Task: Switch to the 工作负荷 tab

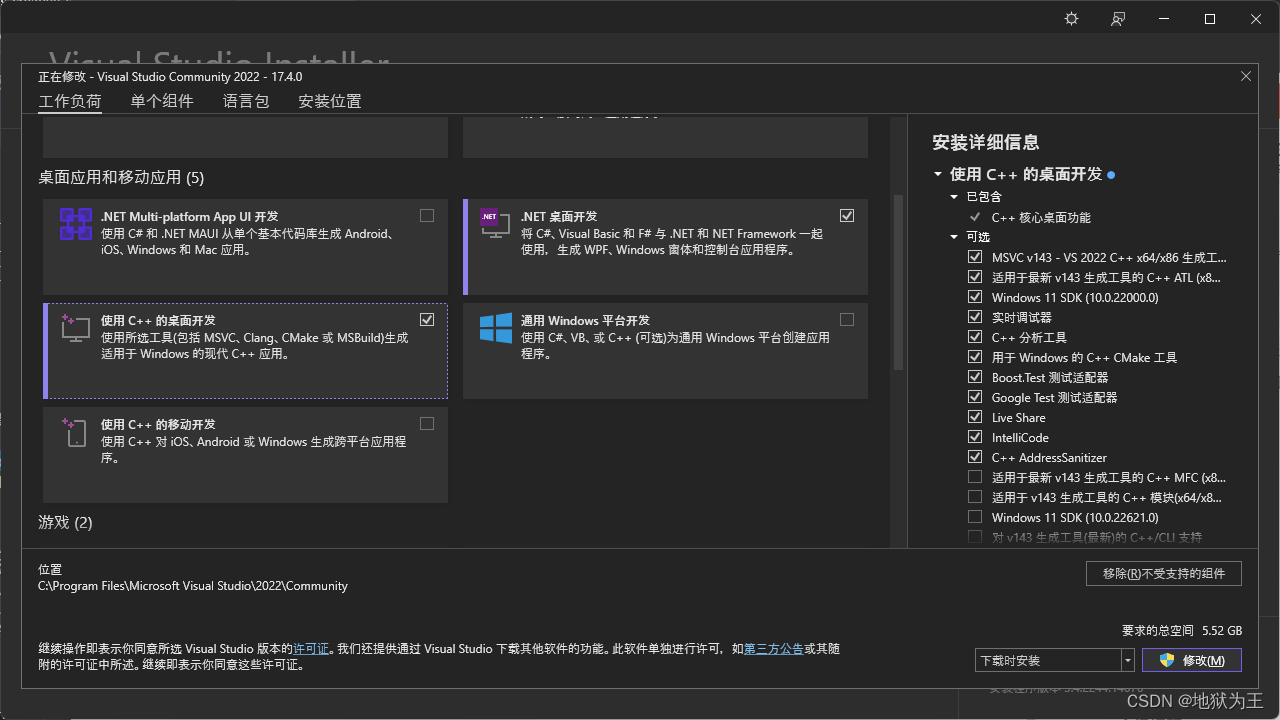Action: coord(70,101)
